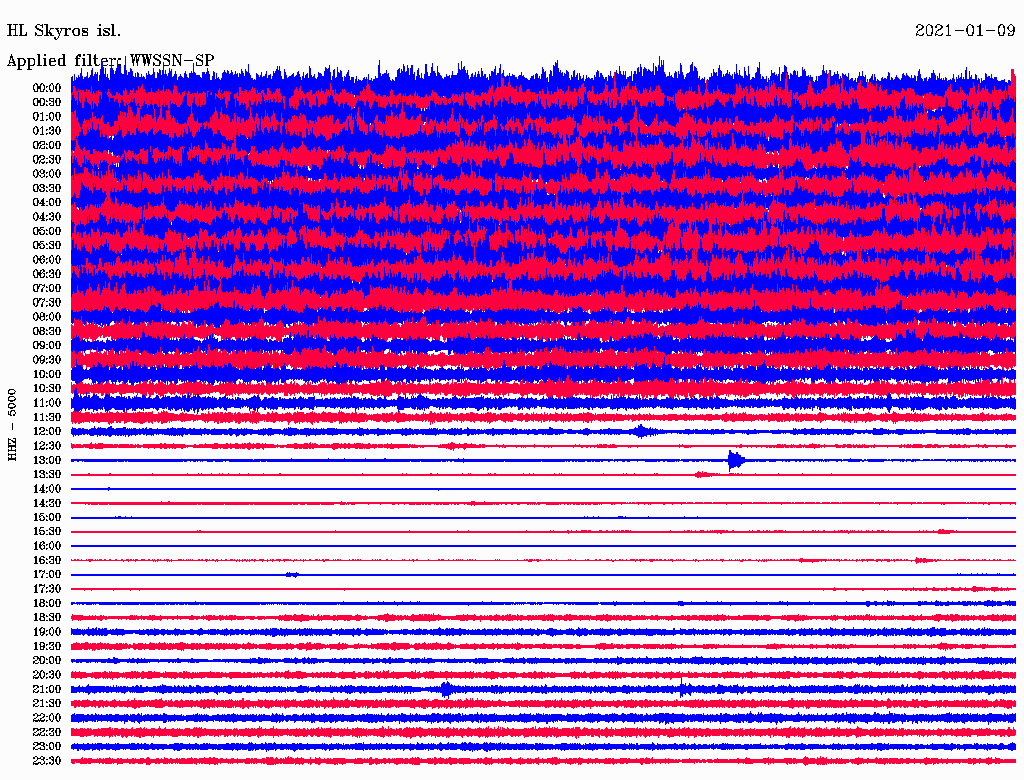
Task: Select the 'Applied filter: WWSSN-SP' text
Action: click(110, 61)
